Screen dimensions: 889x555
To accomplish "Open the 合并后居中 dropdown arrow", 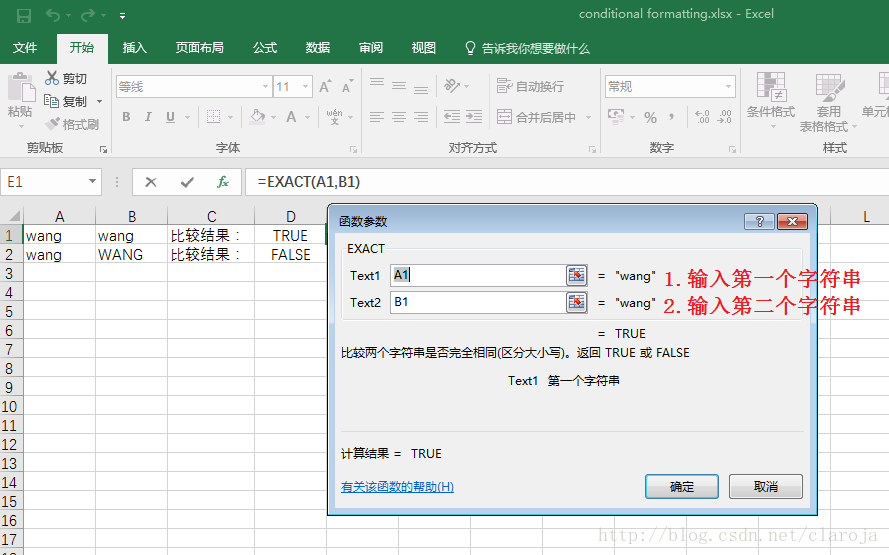I will click(x=589, y=117).
